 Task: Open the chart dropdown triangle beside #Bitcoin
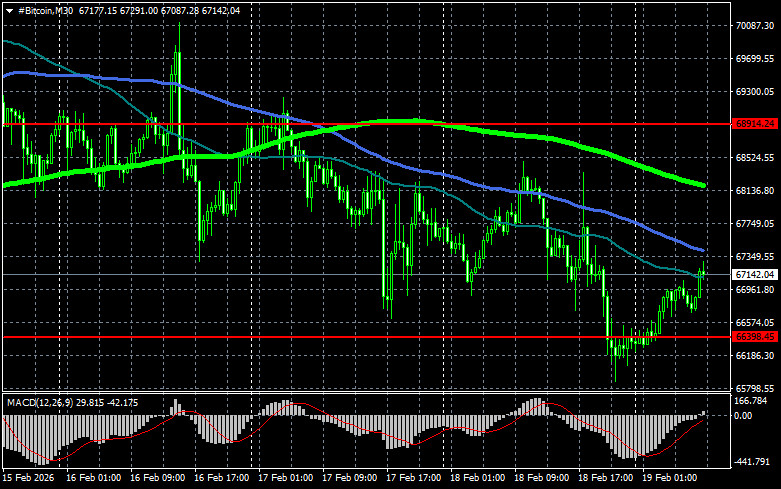coord(9,11)
